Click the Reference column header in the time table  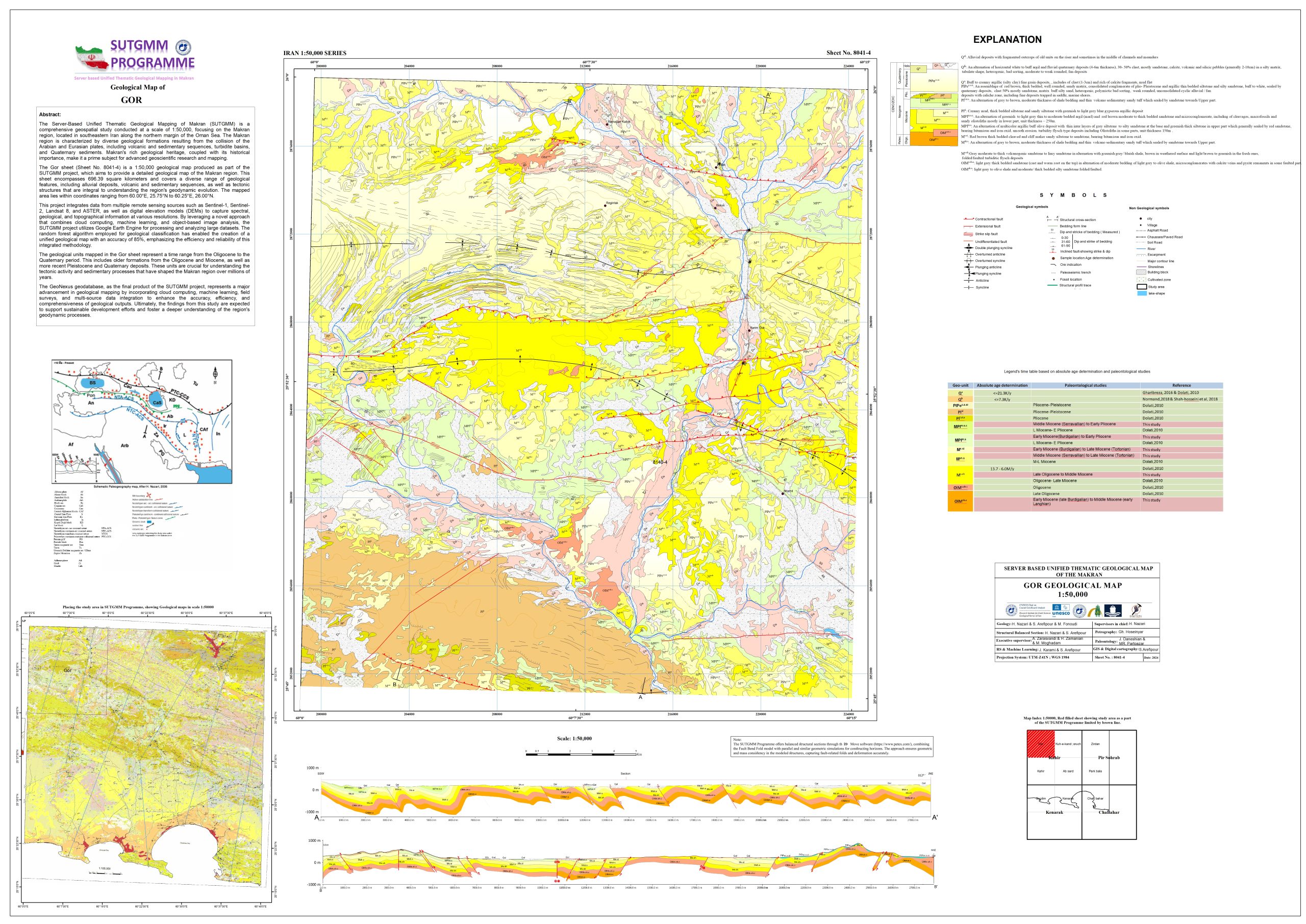(1181, 385)
